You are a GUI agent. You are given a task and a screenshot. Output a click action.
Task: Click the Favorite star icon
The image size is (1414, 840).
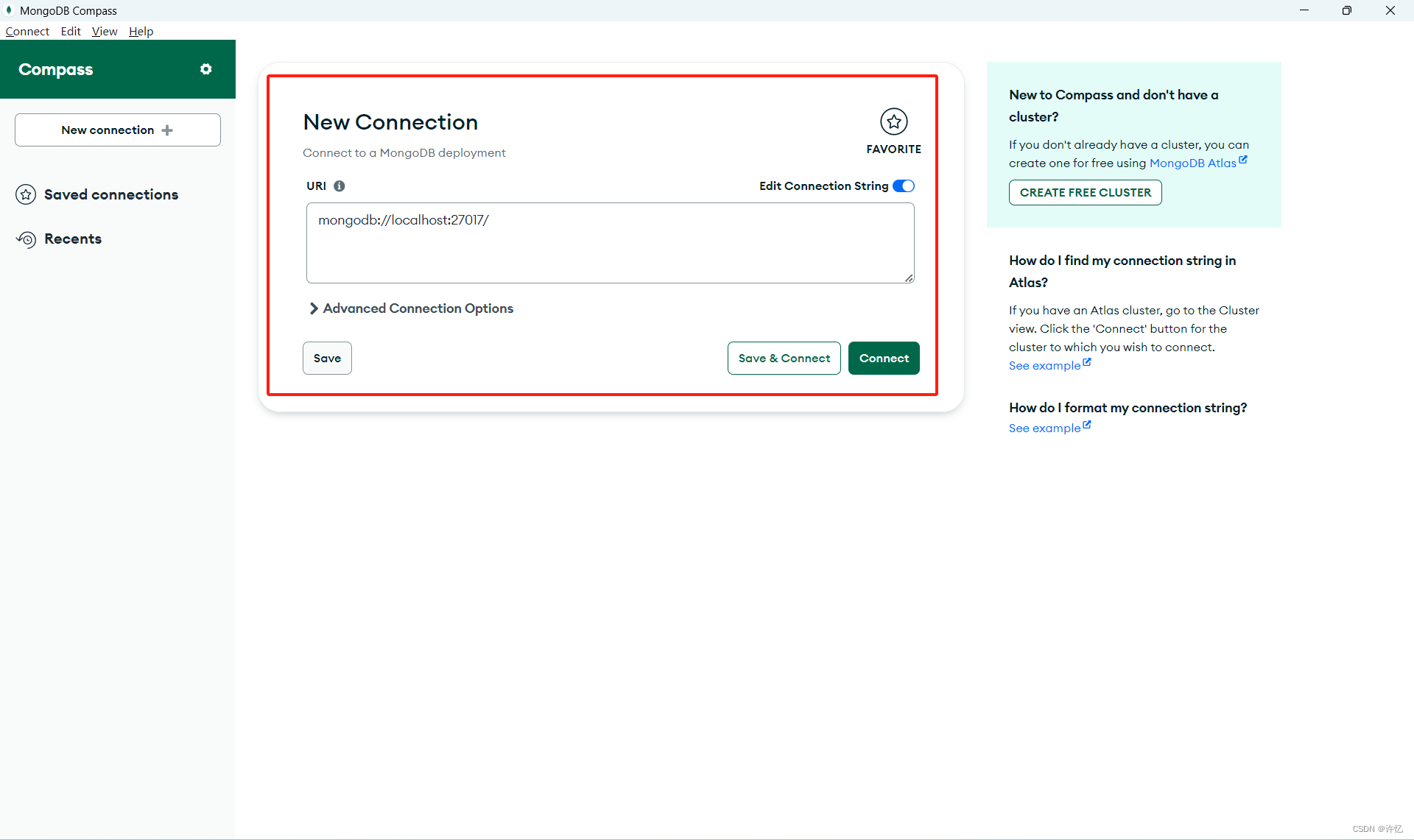893,121
